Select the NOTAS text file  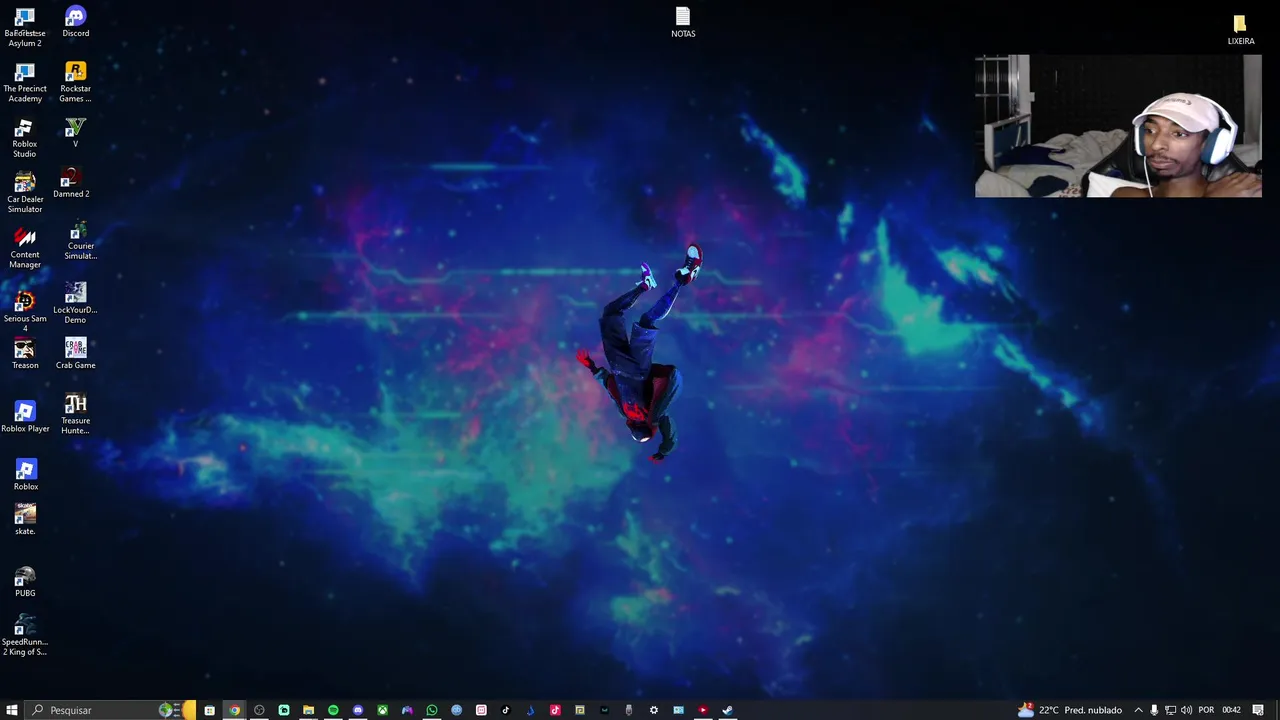pos(683,23)
